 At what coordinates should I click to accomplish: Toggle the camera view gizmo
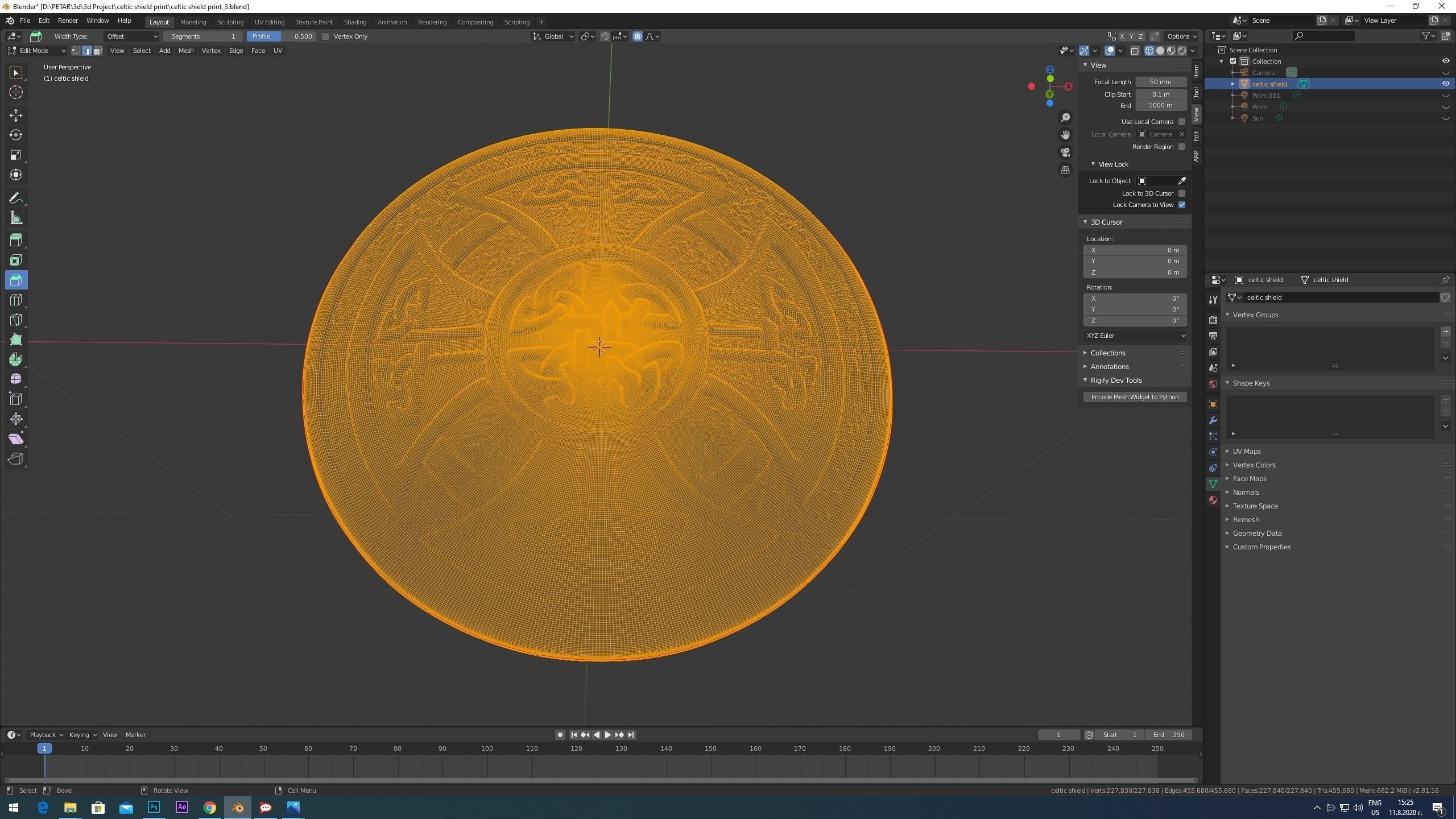1065,152
